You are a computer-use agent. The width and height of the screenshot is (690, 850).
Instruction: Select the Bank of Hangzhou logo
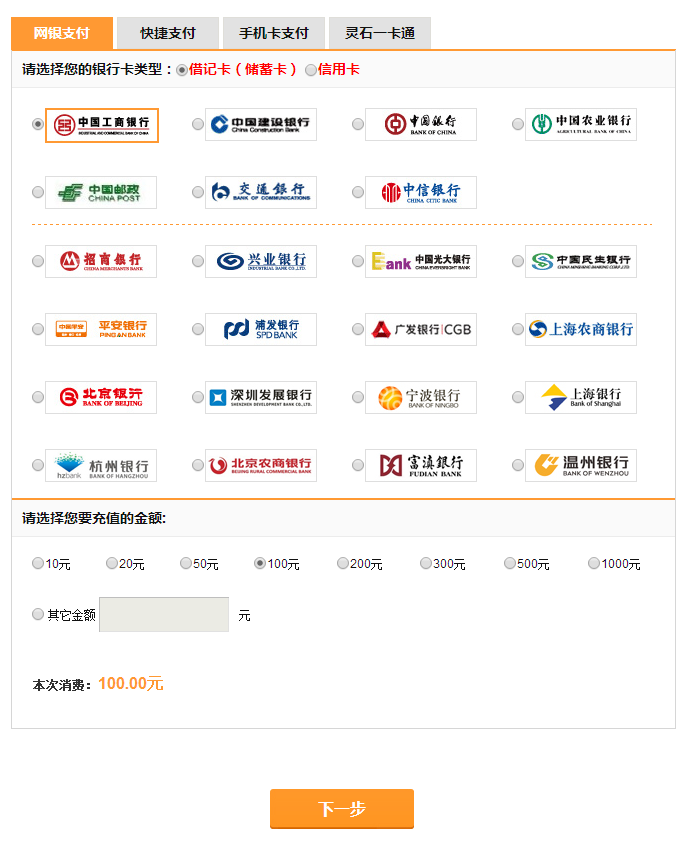101,465
